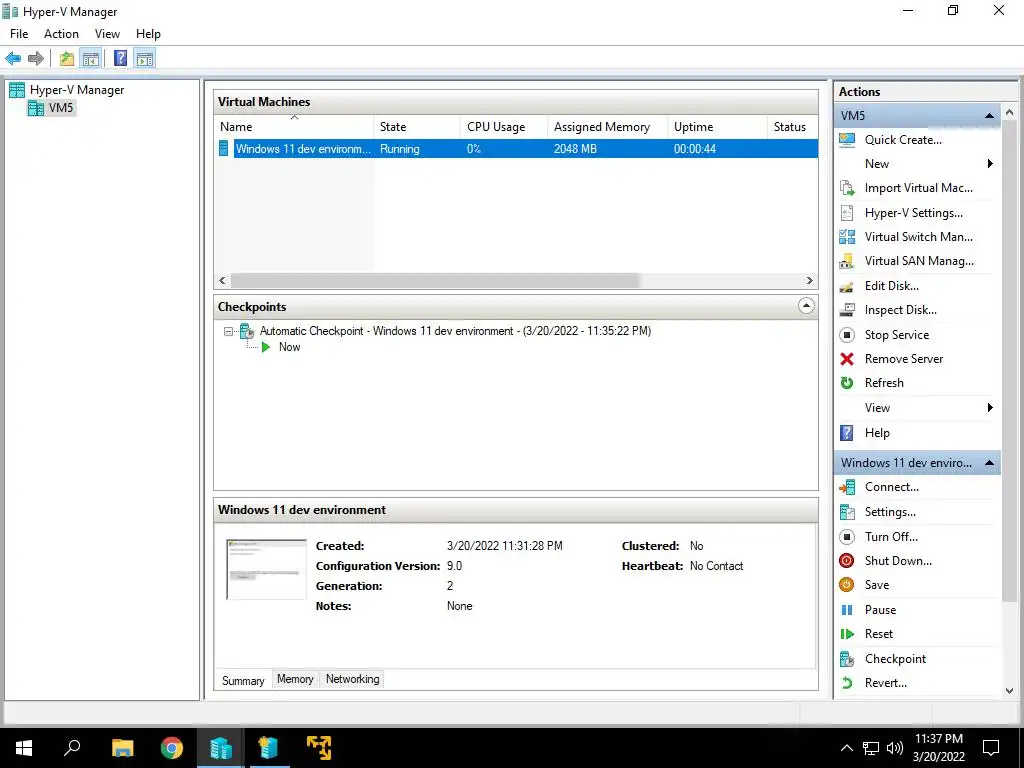Click the Back arrow toolbar icon
This screenshot has height=768, width=1024.
pyautogui.click(x=13, y=59)
